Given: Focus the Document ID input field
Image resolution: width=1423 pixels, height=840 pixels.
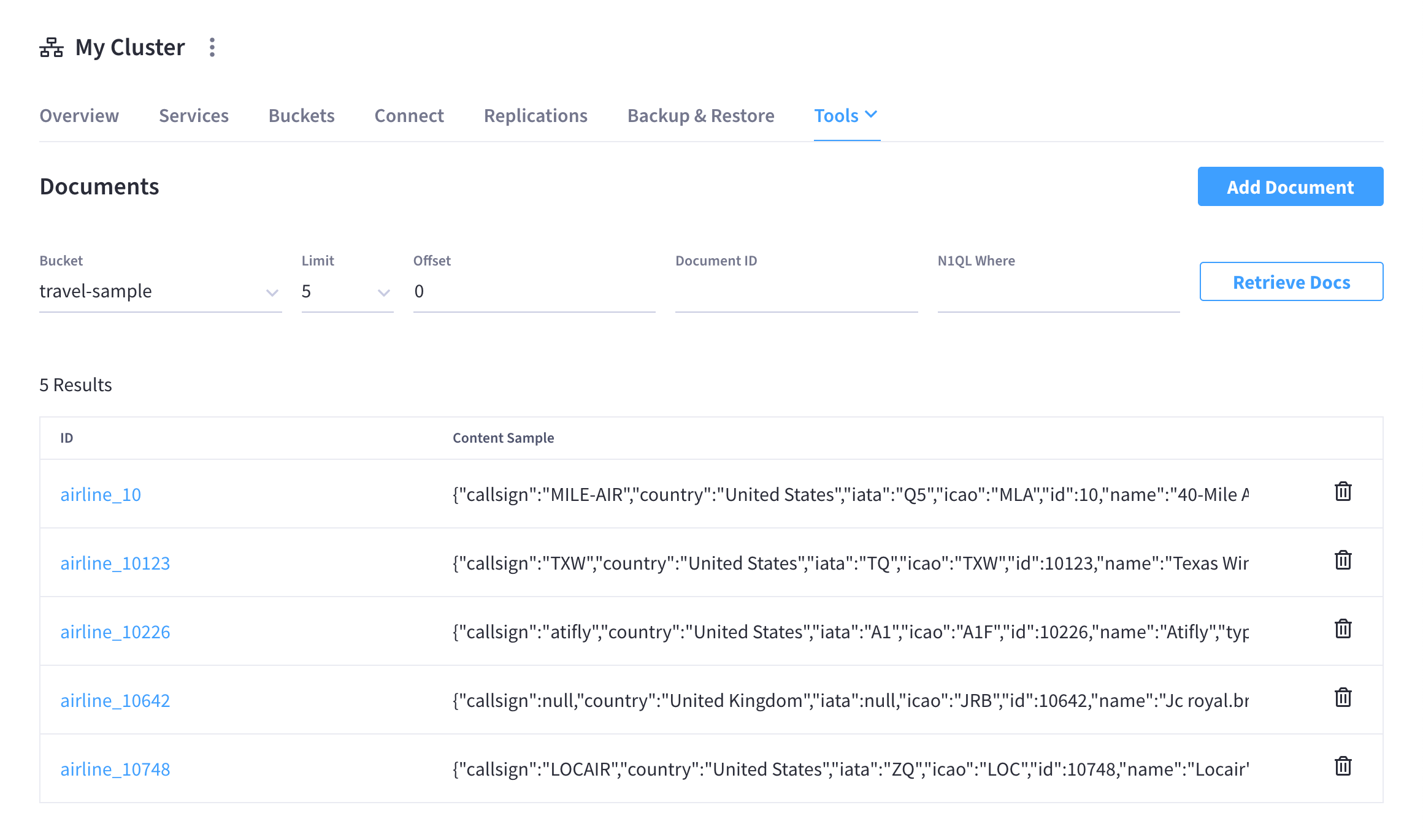Looking at the screenshot, I should (796, 292).
